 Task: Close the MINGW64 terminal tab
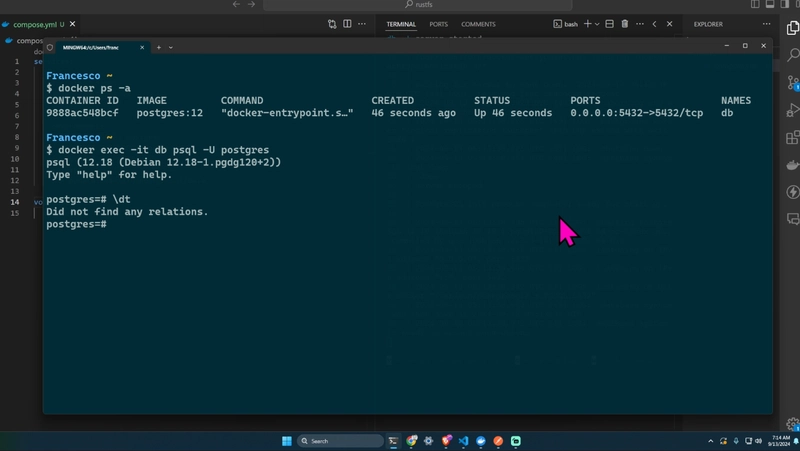click(142, 47)
